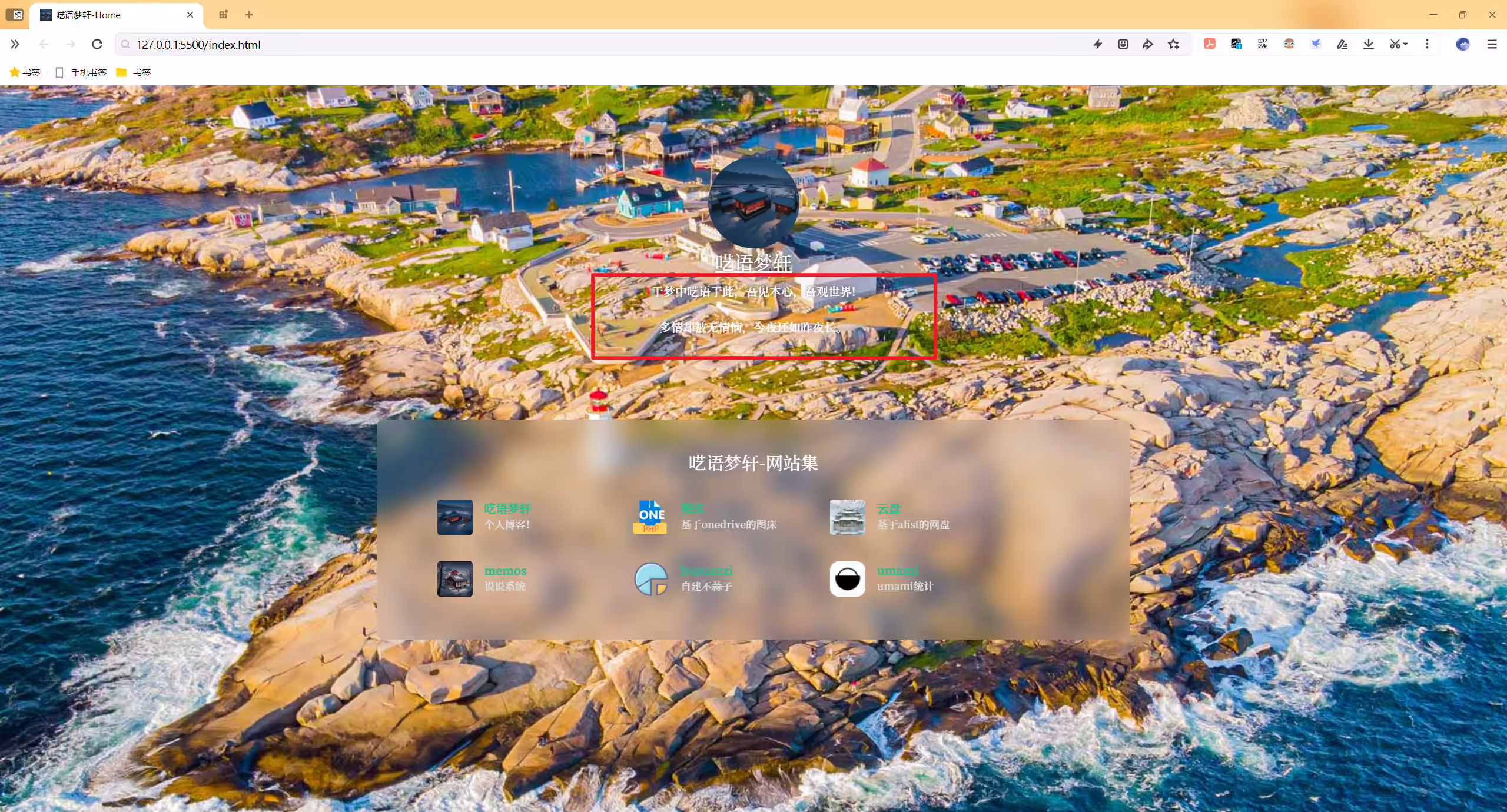This screenshot has height=812, width=1507.
Task: Reload the page with the refresh icon
Action: point(97,44)
